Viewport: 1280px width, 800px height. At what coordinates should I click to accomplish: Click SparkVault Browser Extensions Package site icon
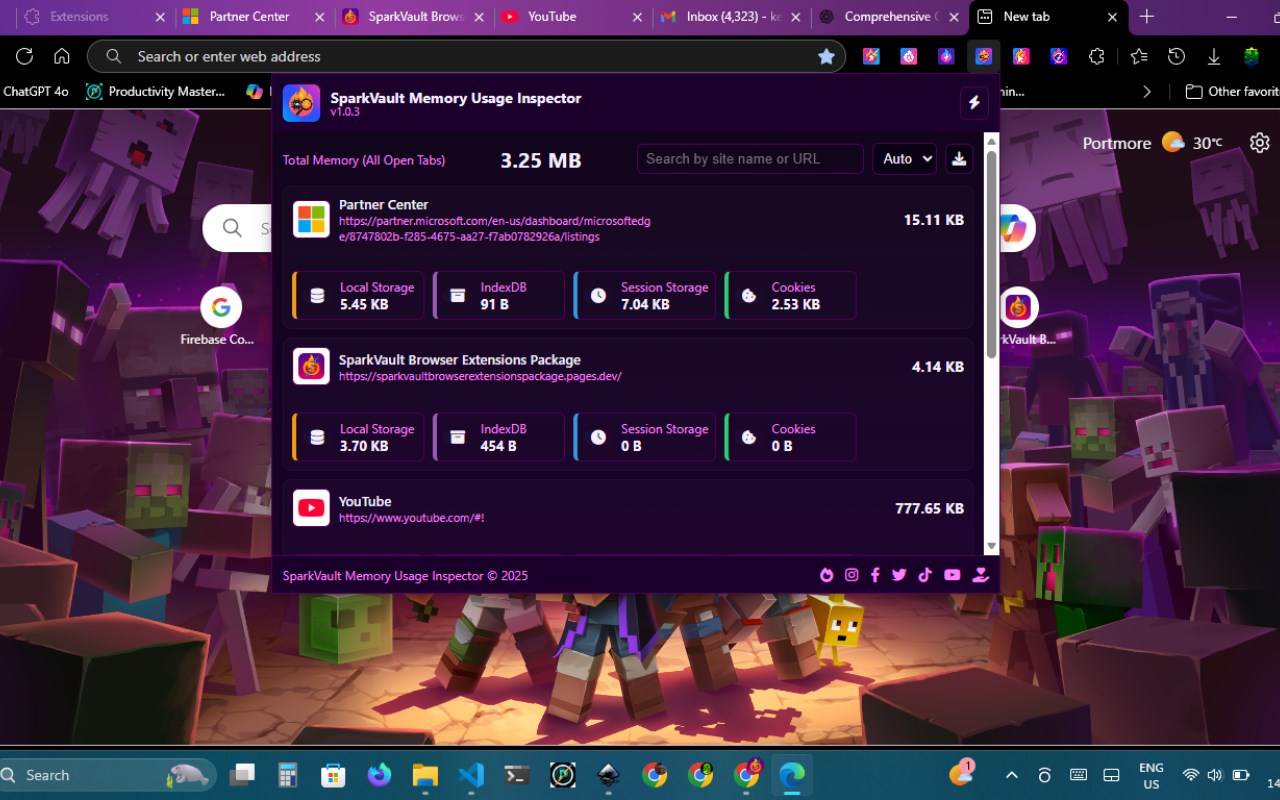[311, 366]
